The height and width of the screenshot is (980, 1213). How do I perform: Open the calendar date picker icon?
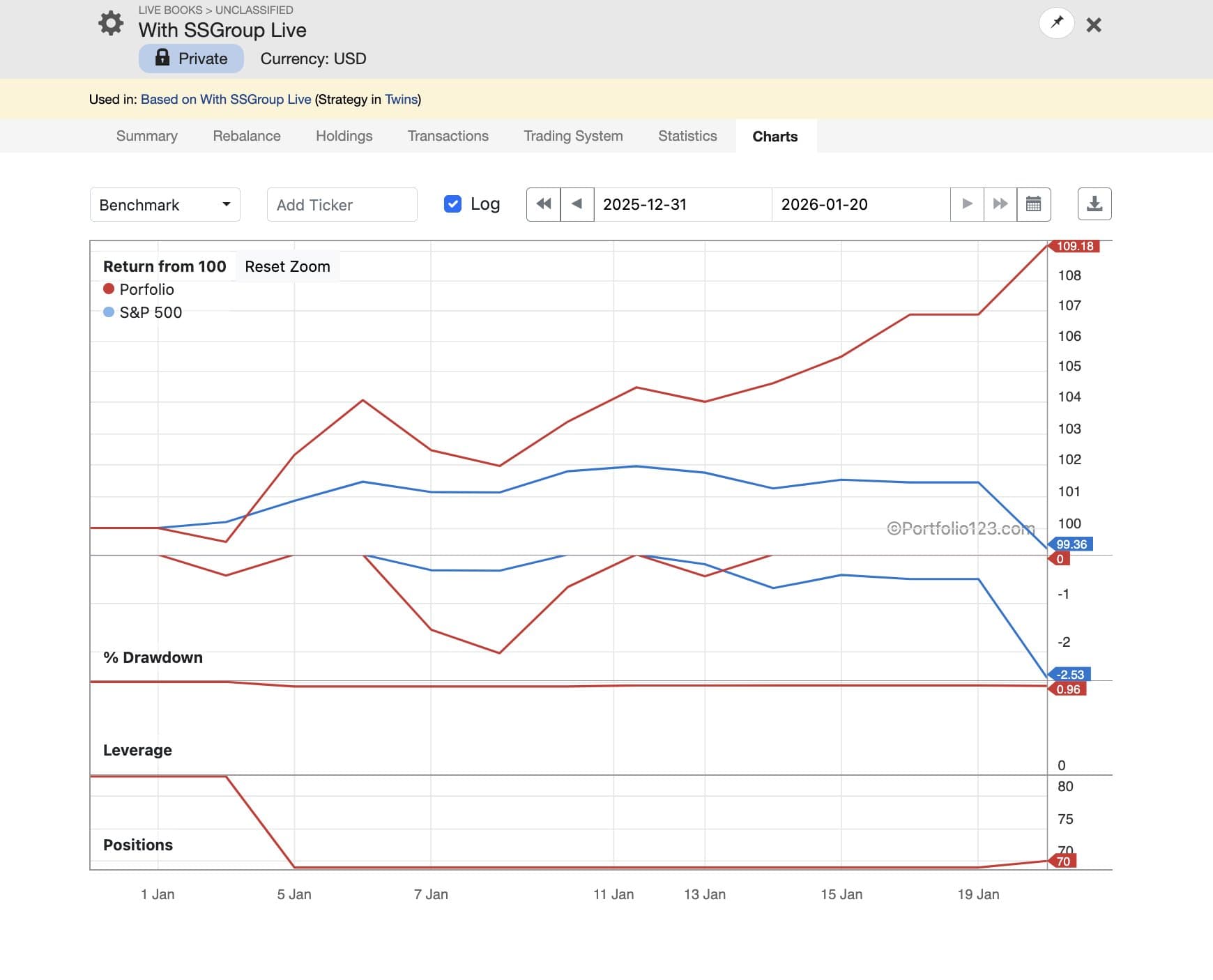(1034, 204)
